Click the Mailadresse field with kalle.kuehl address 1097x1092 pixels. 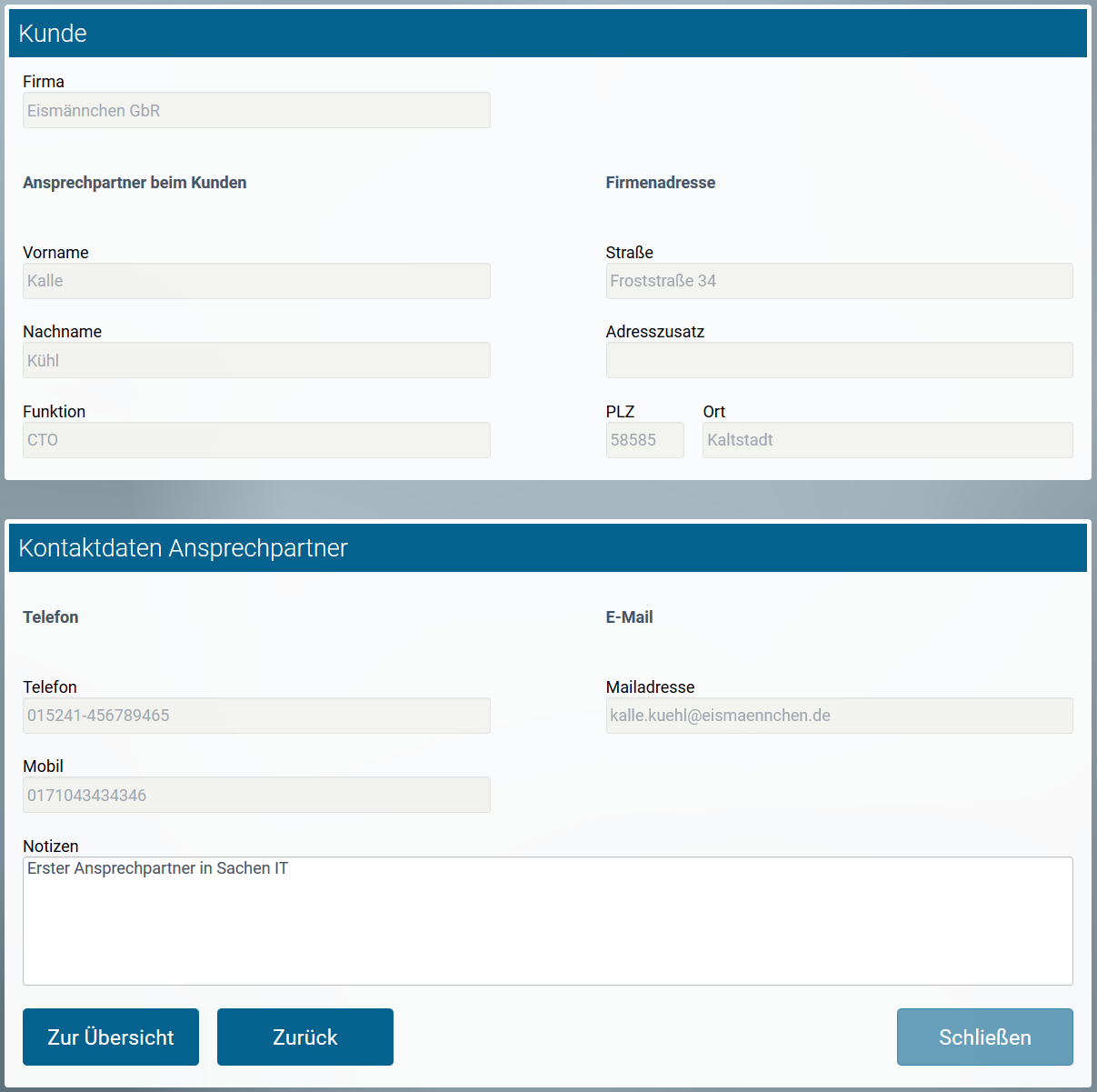[839, 716]
